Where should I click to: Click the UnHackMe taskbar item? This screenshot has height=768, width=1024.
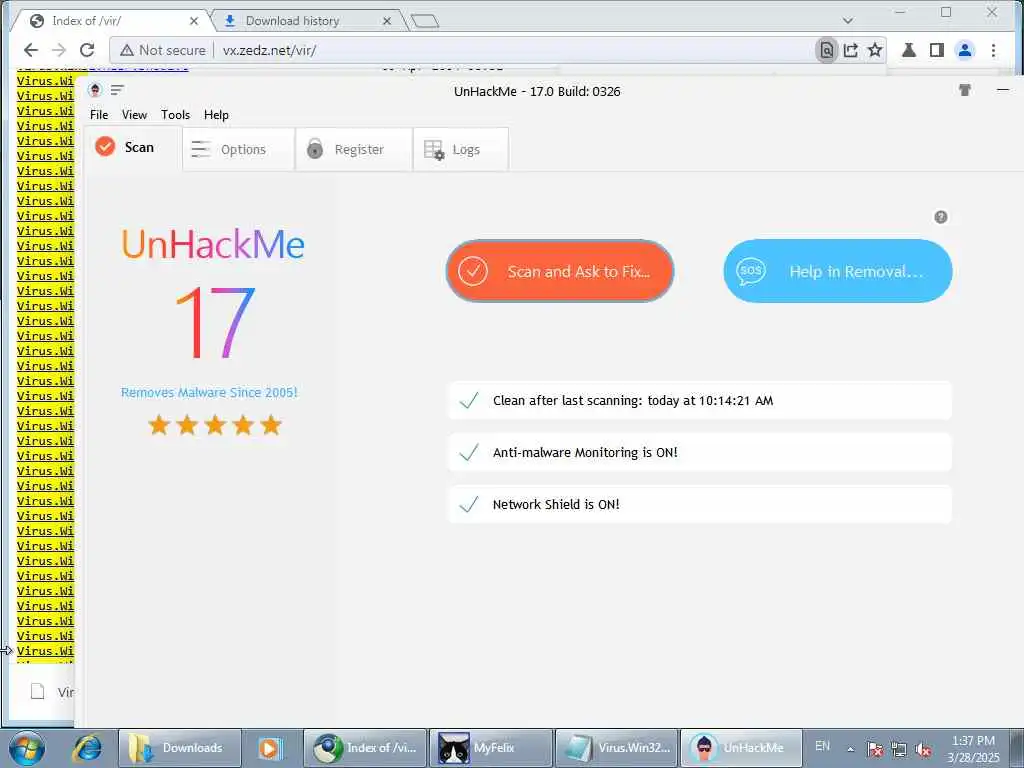[x=741, y=748]
